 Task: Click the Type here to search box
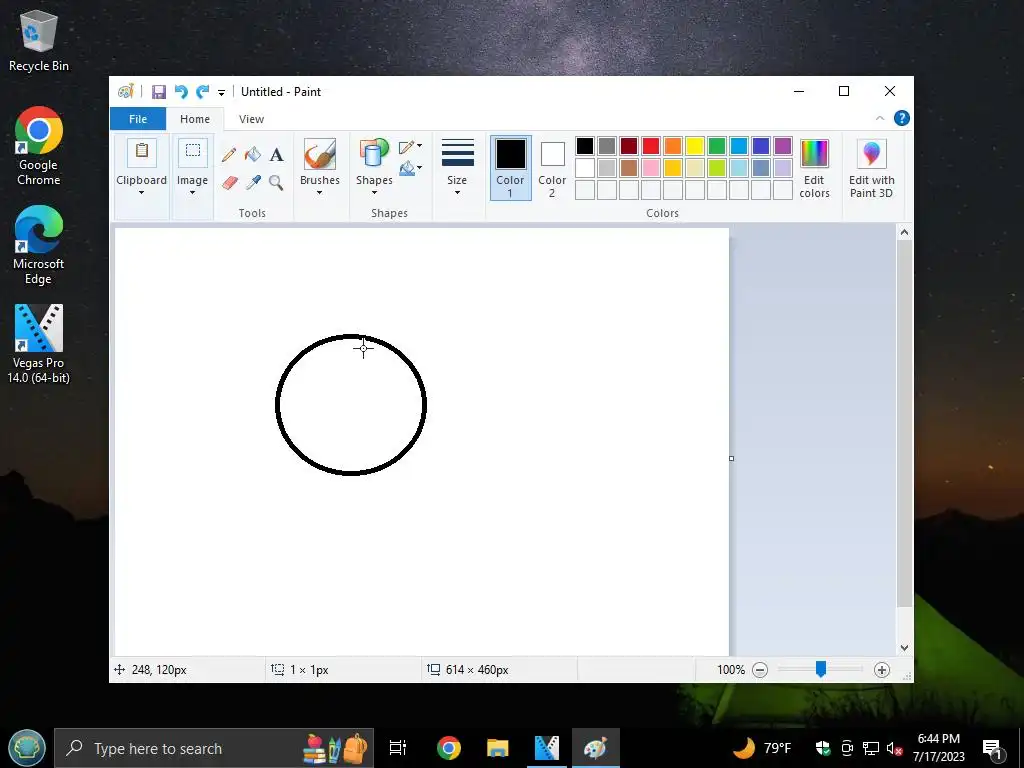click(x=214, y=748)
